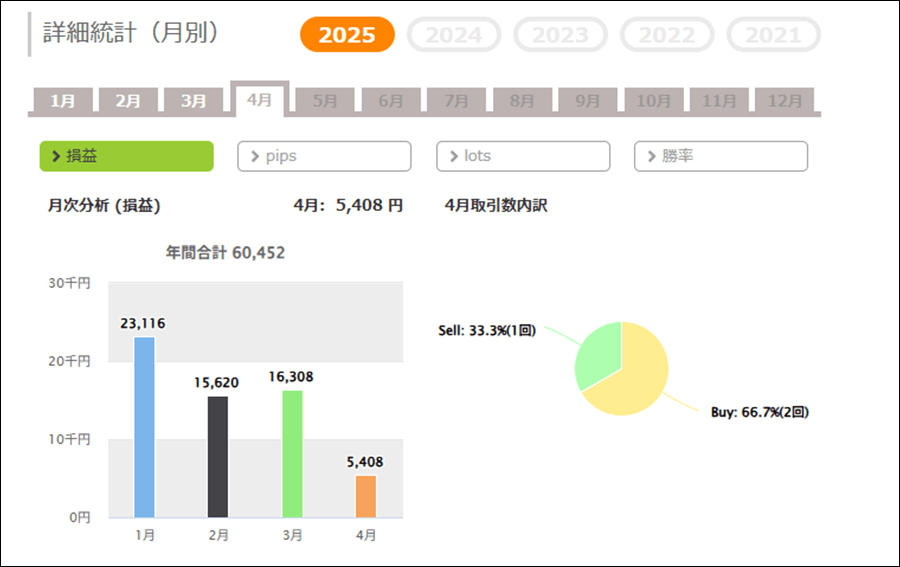Click the 10千円 axis label

click(x=69, y=439)
